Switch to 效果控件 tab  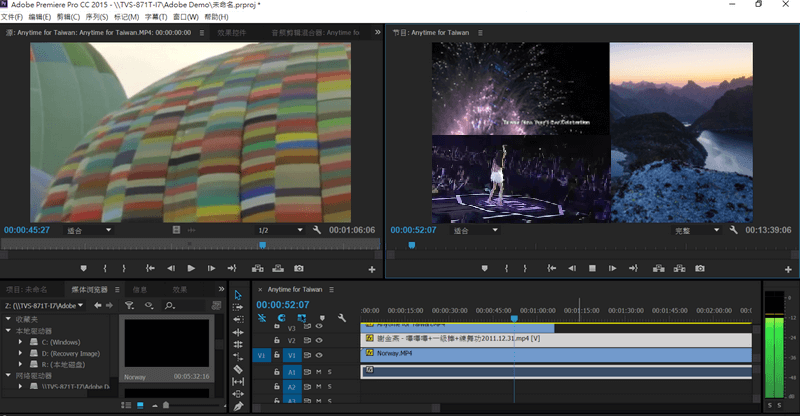pyautogui.click(x=232, y=32)
